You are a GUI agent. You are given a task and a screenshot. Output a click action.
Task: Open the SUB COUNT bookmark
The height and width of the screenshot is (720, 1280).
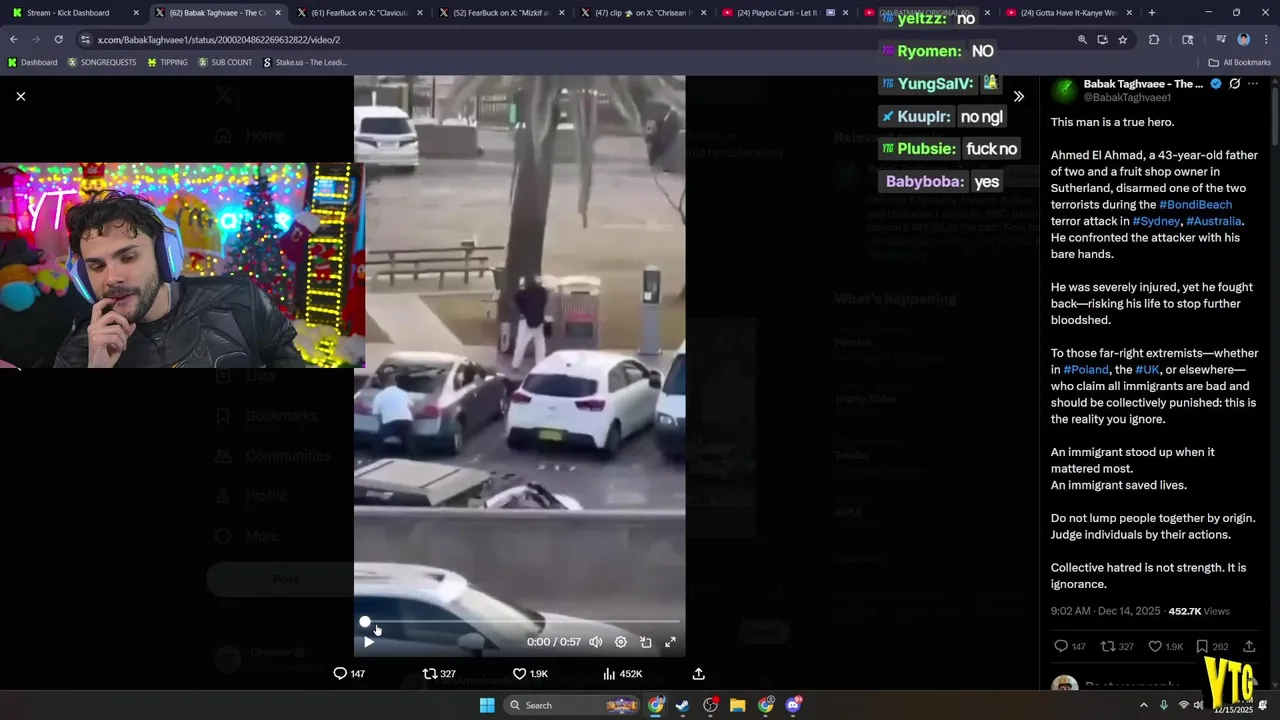[225, 62]
